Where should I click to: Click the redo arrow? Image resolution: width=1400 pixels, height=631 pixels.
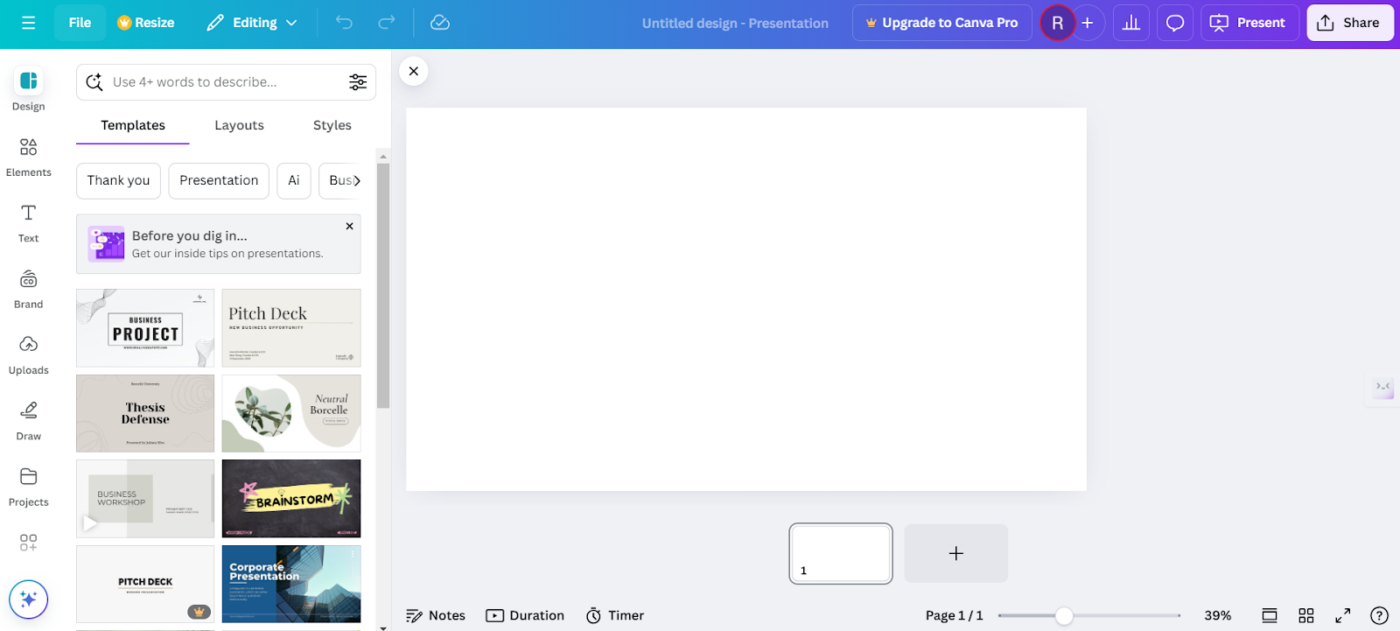click(386, 23)
